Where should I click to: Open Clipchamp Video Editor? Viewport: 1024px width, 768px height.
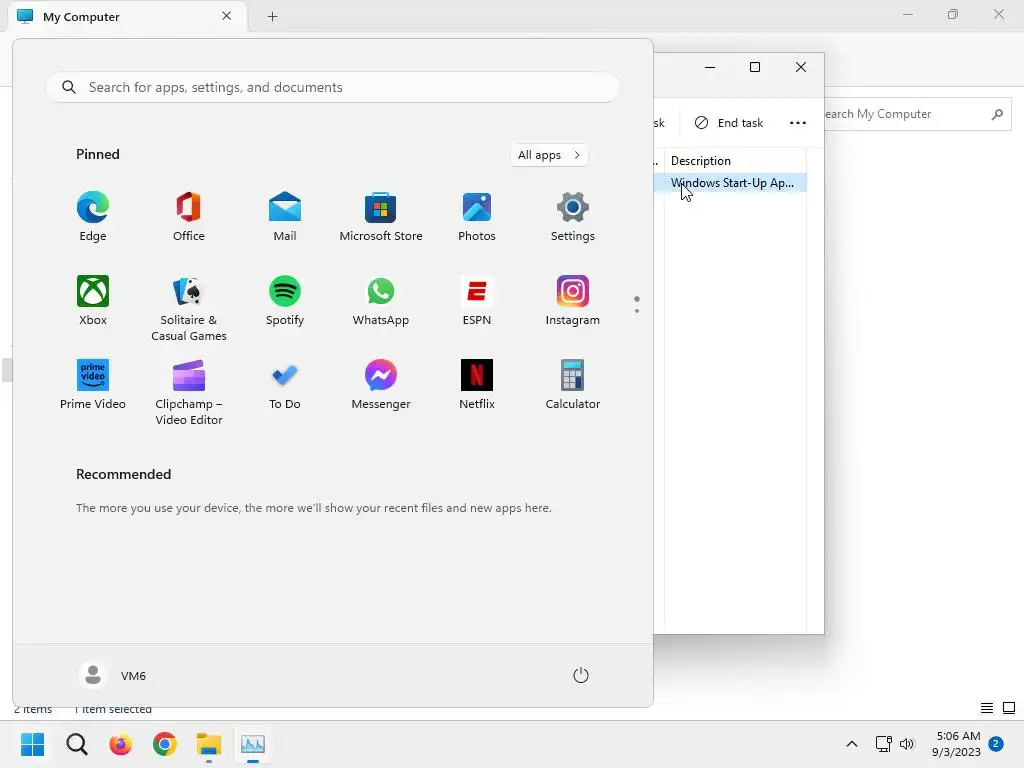tap(188, 392)
